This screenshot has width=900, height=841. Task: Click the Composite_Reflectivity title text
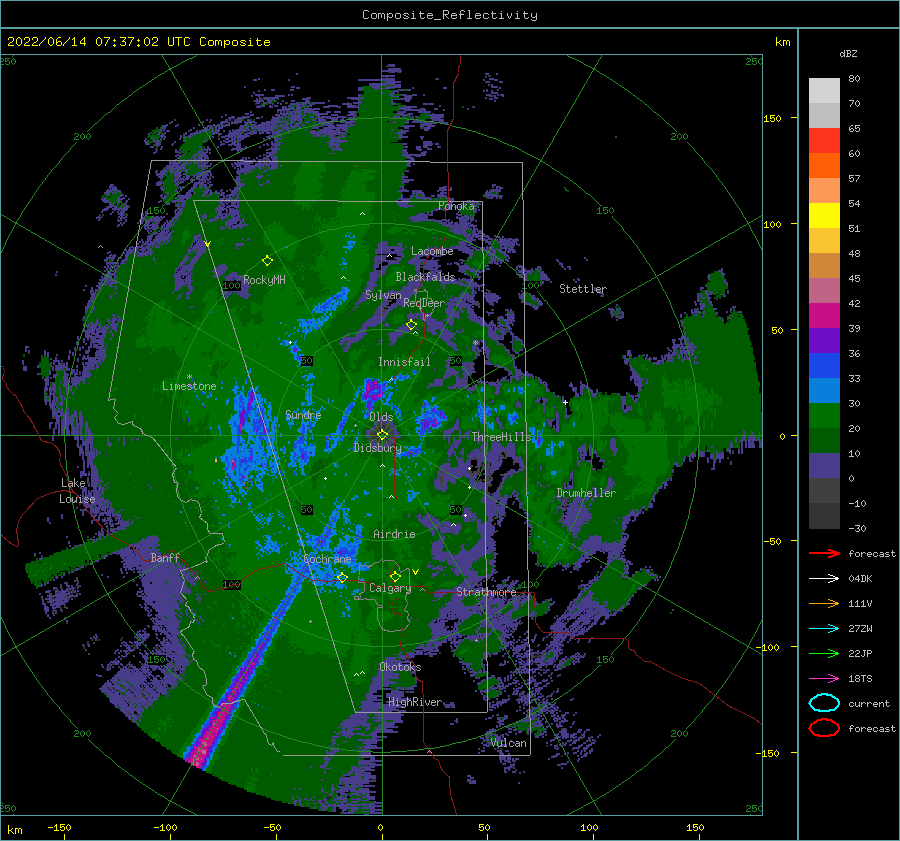tap(450, 15)
